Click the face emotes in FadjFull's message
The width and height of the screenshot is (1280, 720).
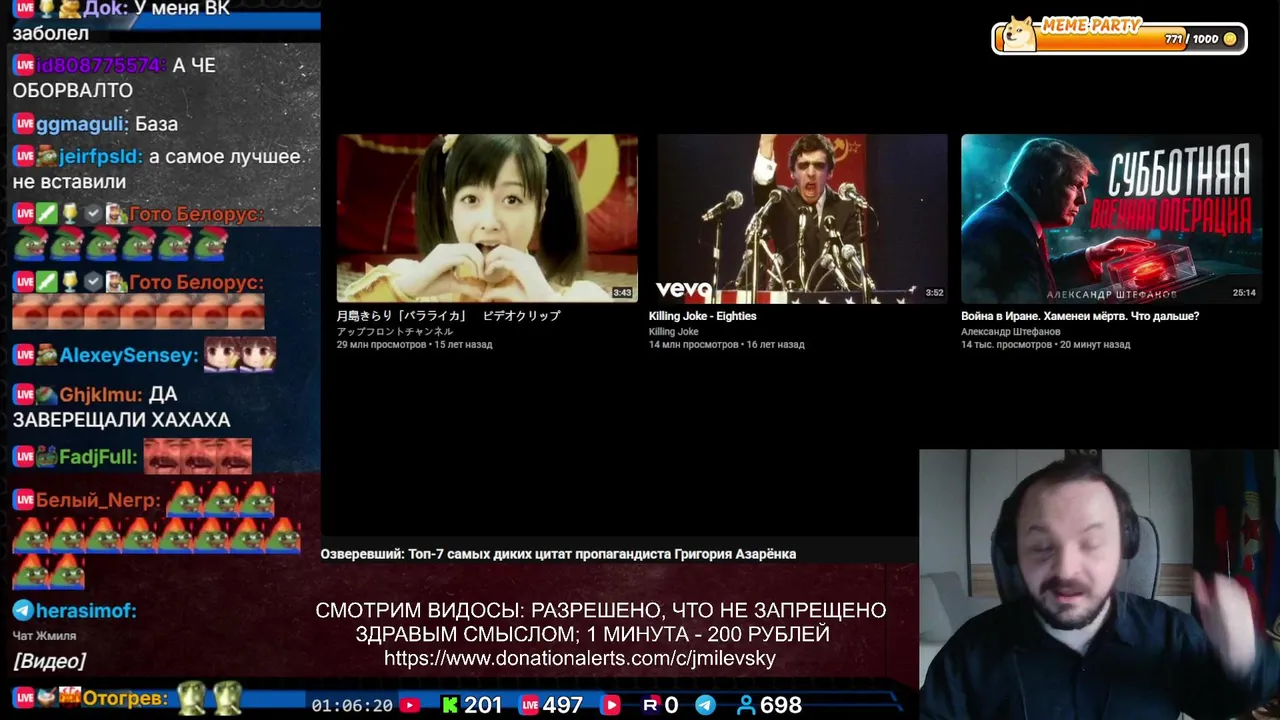[x=198, y=456]
